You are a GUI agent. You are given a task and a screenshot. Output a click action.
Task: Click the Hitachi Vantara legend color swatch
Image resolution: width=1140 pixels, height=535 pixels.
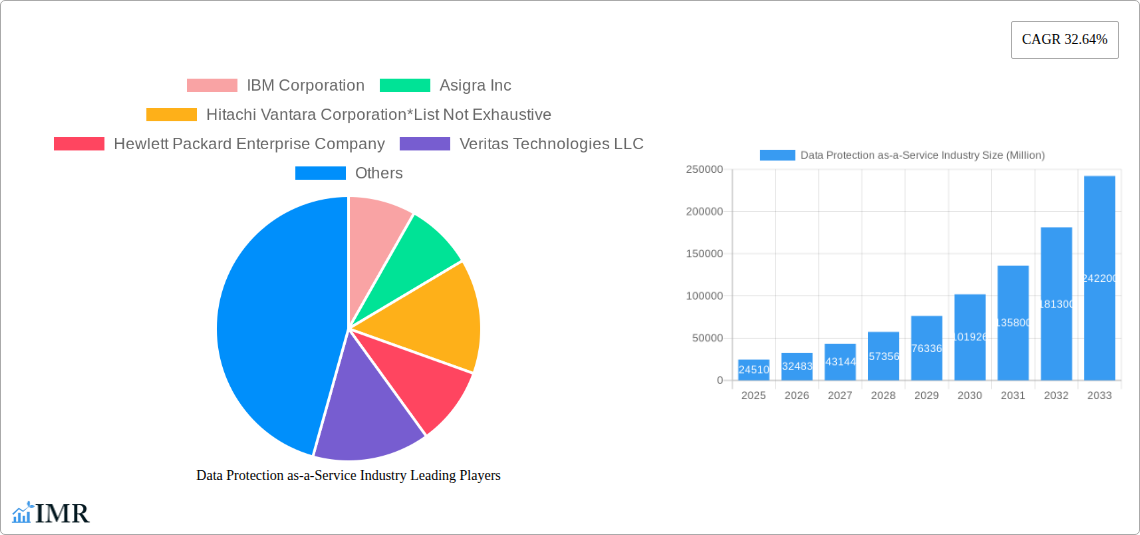(172, 115)
